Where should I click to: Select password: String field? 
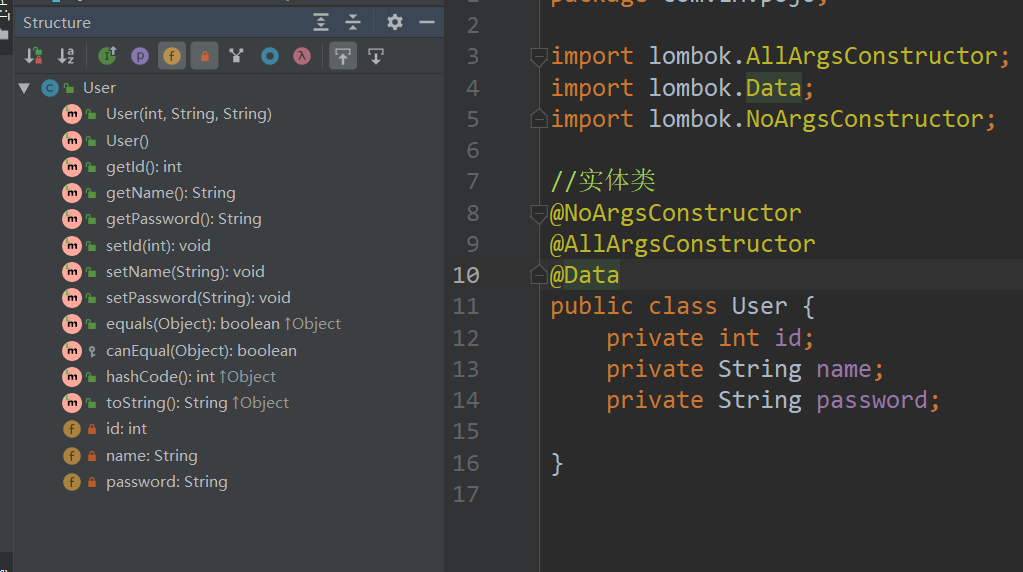coord(167,482)
